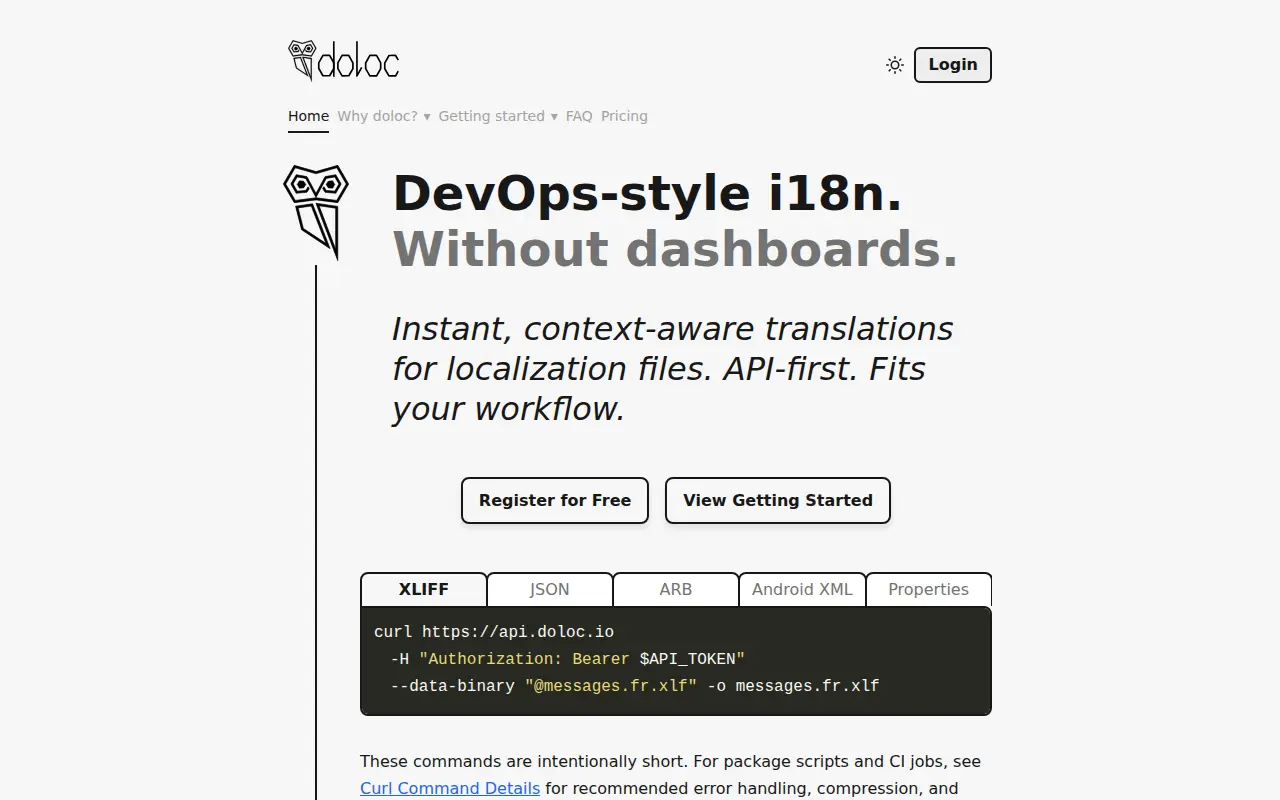
Task: Expand the Getting started dropdown menu
Action: click(x=498, y=116)
